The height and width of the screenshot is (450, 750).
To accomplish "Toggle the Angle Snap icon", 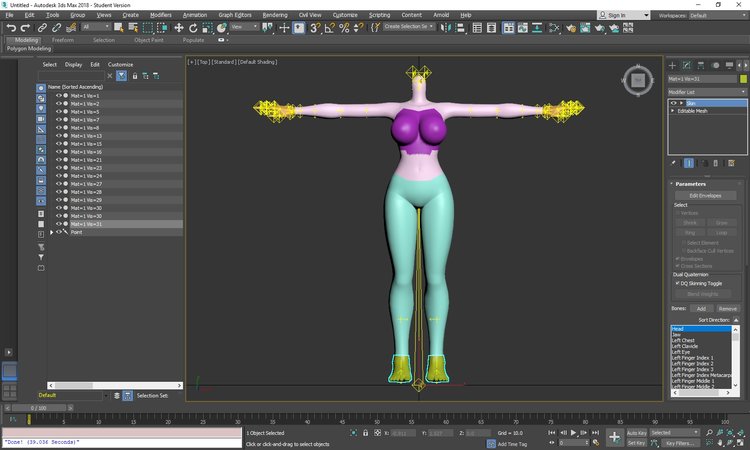I will coord(330,28).
